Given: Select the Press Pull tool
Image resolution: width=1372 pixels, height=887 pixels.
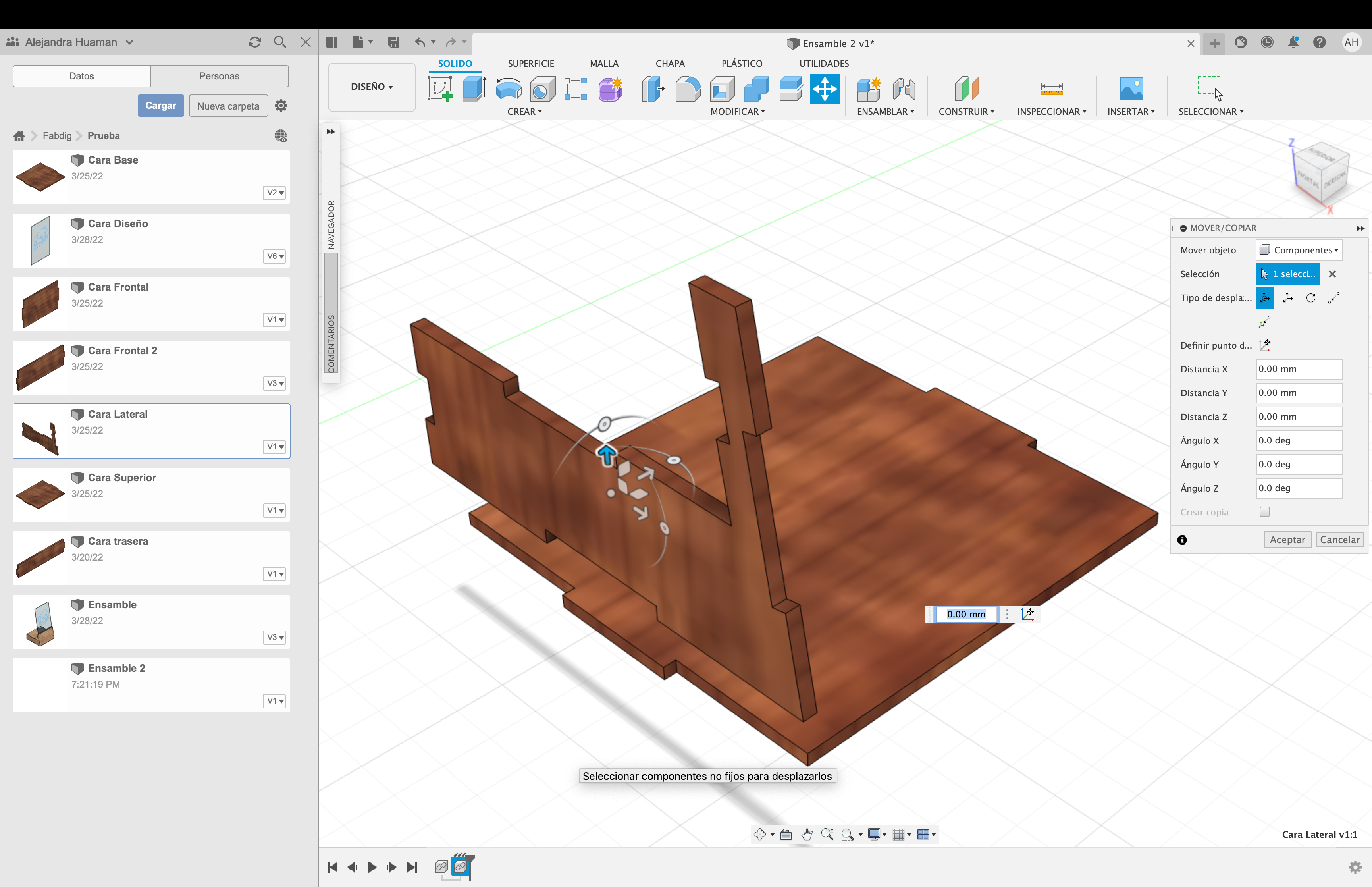Looking at the screenshot, I should click(x=653, y=89).
